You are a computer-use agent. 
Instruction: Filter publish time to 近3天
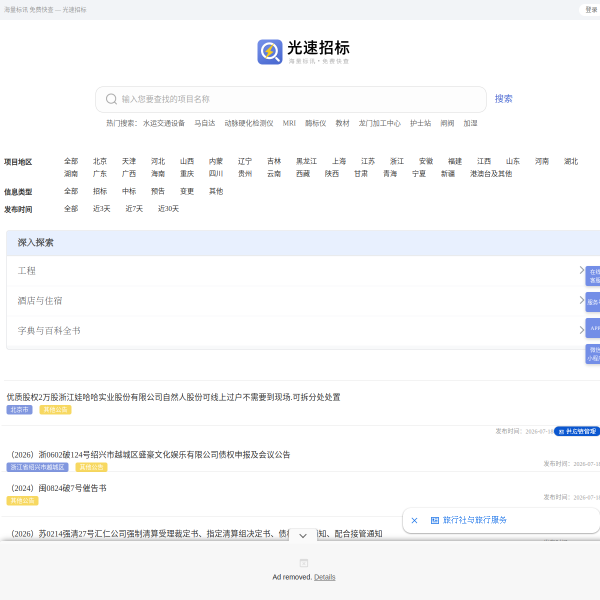(x=101, y=209)
